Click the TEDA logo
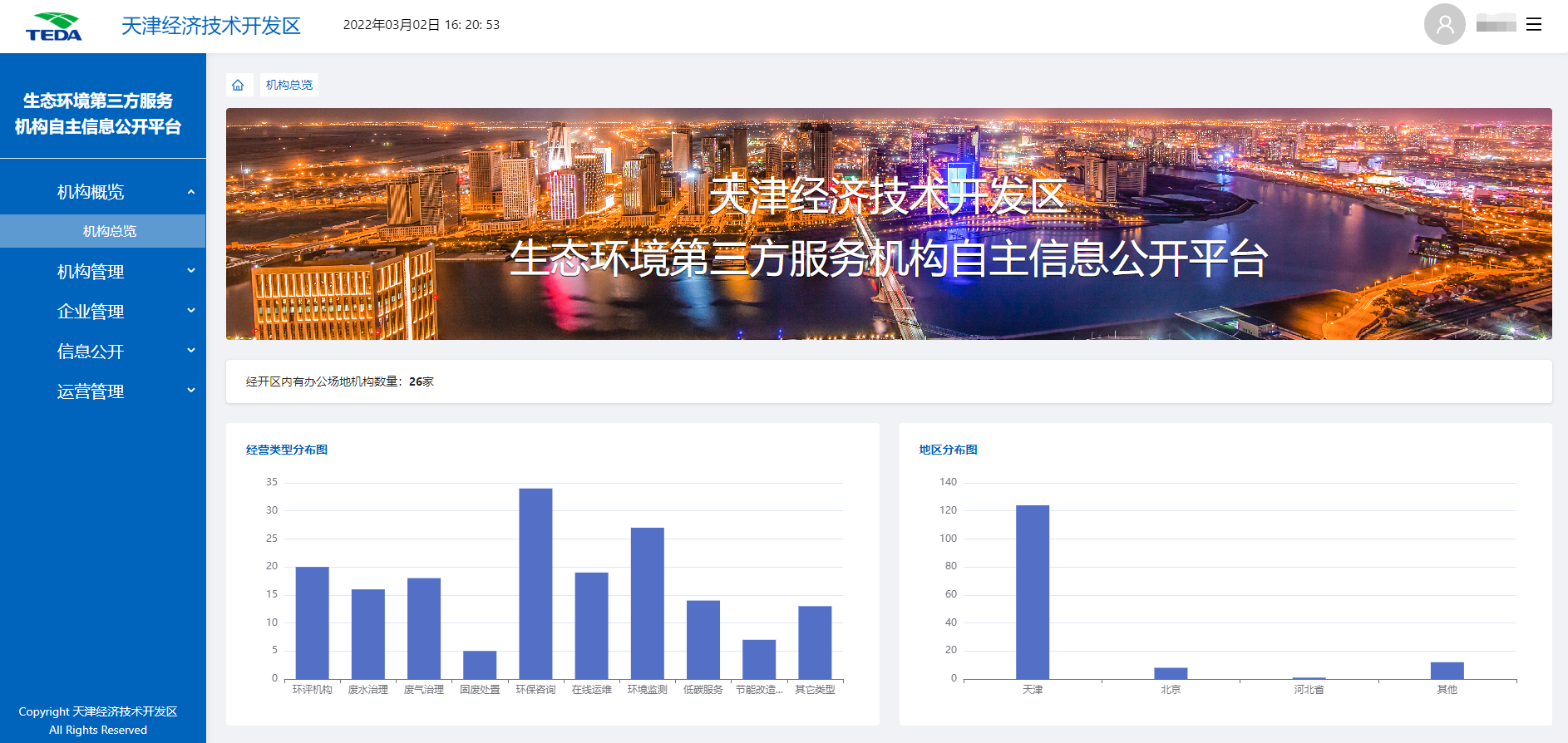Screen dimensions: 1568x743 click(x=53, y=27)
